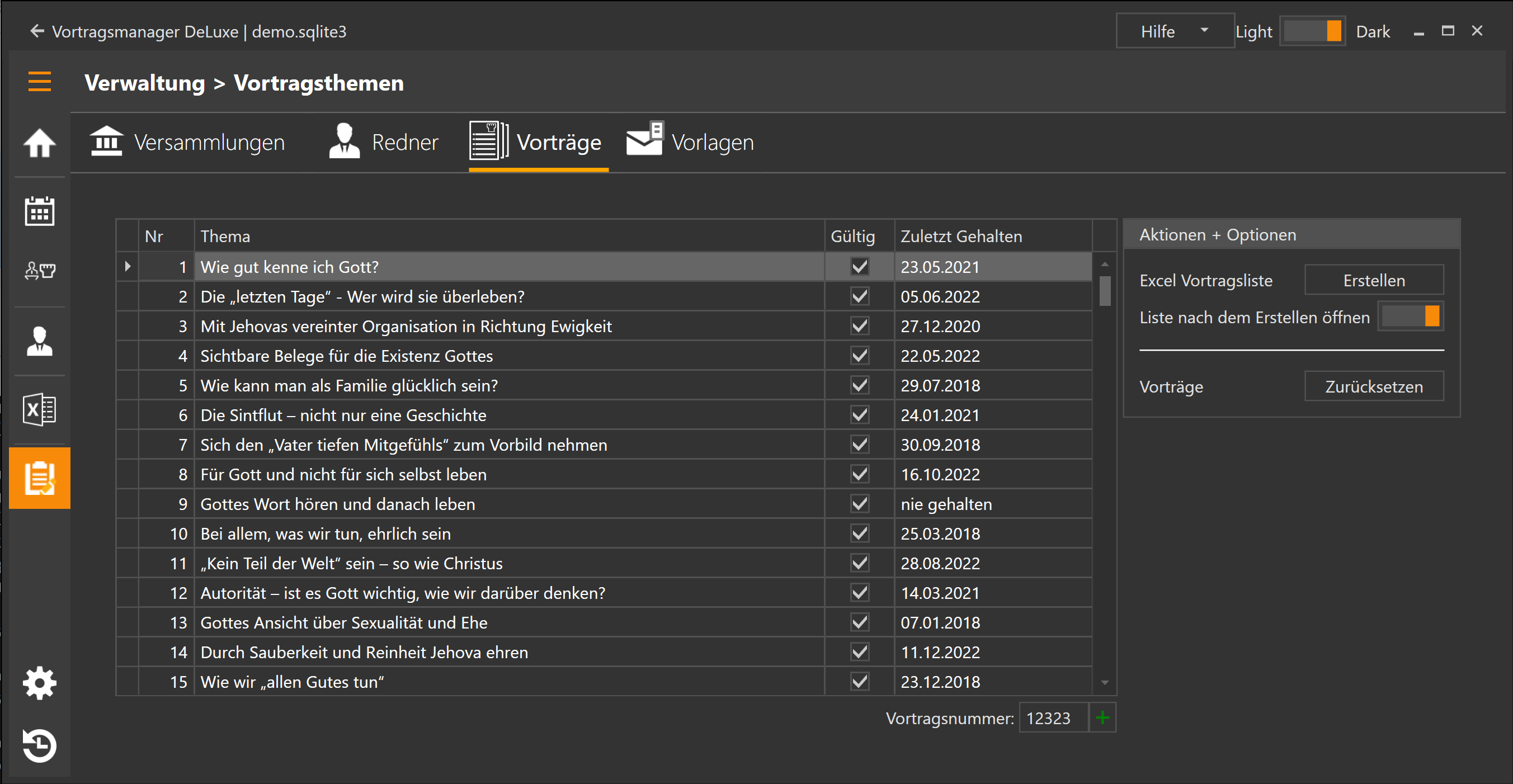Screen dimensions: 1513x784
Task: Uncheck Gültig for talk 3
Action: (859, 325)
